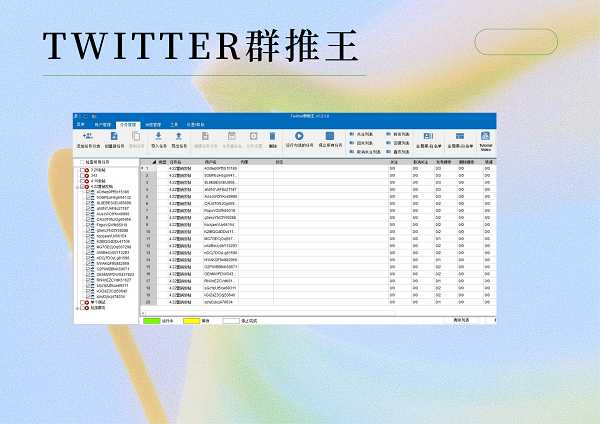This screenshot has height=424, width=600.
Task: Click the clear list button at the bottom right
Action: coord(461,320)
